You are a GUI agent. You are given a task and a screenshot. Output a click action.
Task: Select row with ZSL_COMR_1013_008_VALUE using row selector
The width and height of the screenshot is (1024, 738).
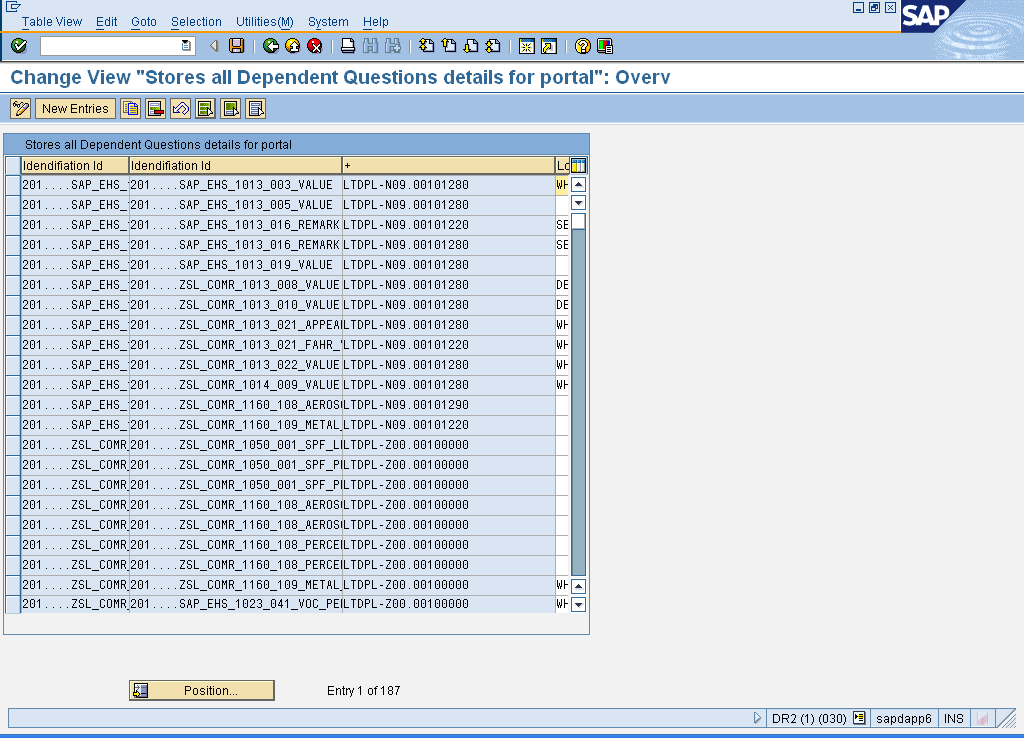[12, 285]
